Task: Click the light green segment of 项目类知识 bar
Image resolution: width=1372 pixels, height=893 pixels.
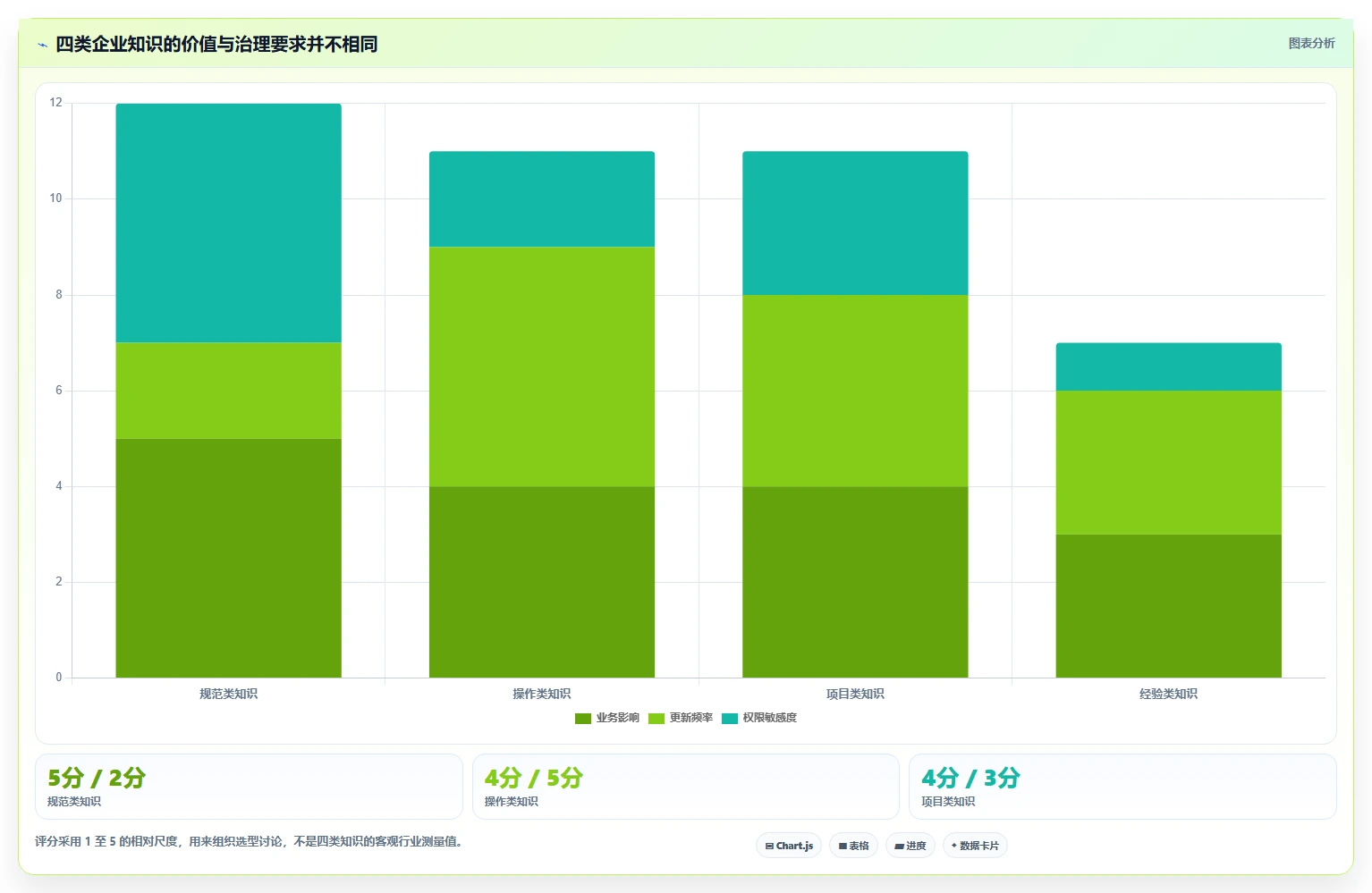Action: [x=855, y=391]
